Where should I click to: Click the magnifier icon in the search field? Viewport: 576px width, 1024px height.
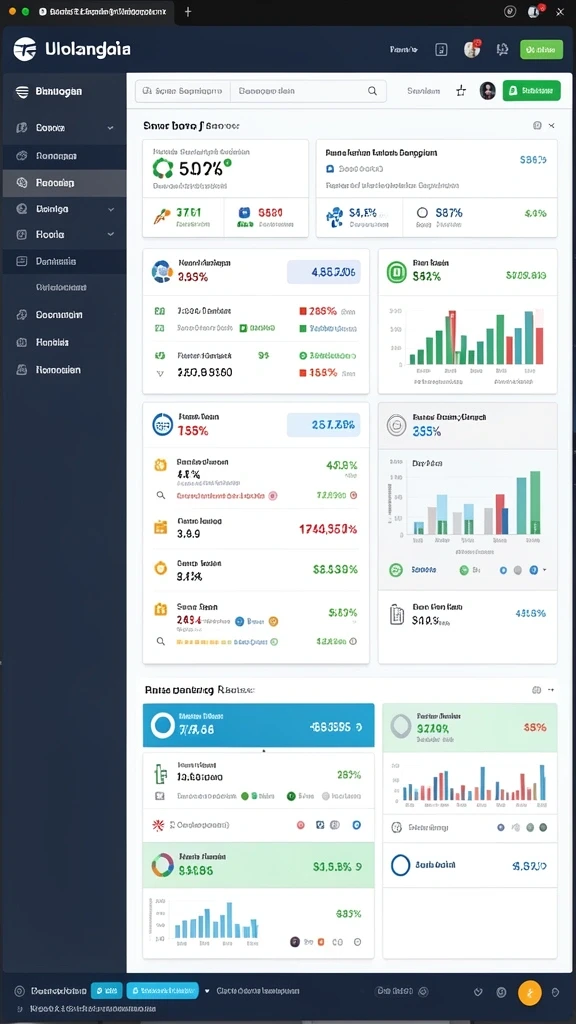pos(372,91)
